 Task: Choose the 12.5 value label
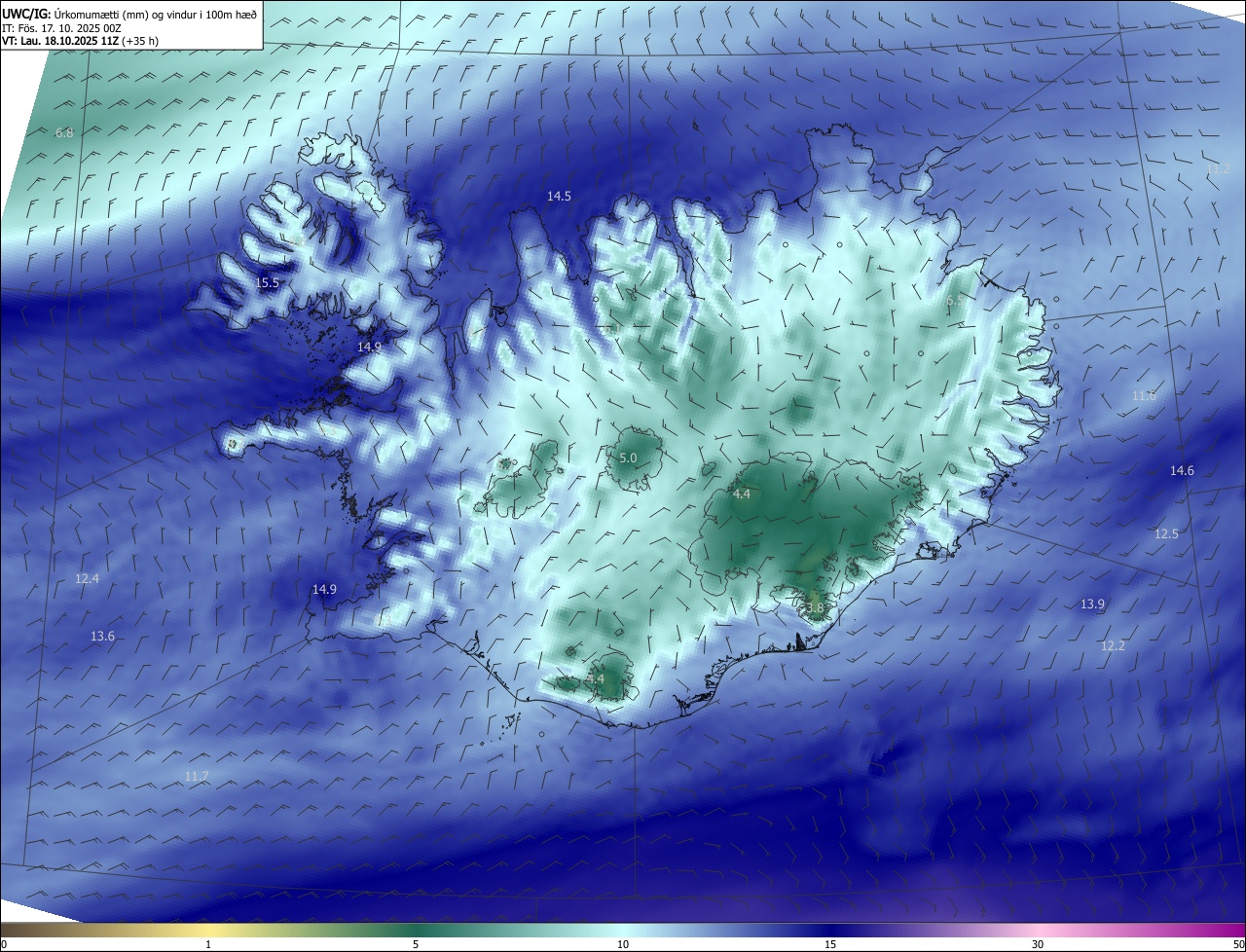[1166, 533]
